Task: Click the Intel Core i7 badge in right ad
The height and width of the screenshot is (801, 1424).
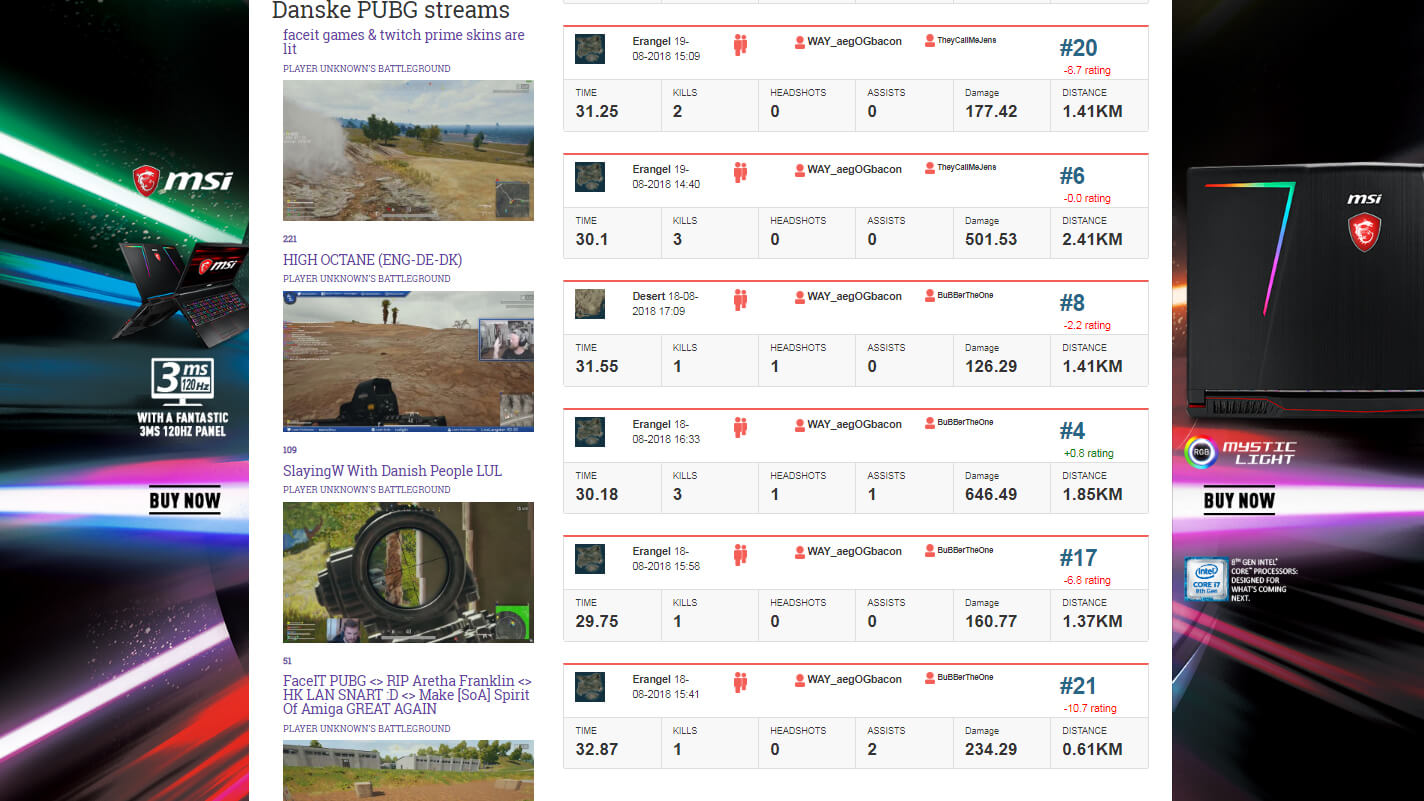Action: point(1205,580)
